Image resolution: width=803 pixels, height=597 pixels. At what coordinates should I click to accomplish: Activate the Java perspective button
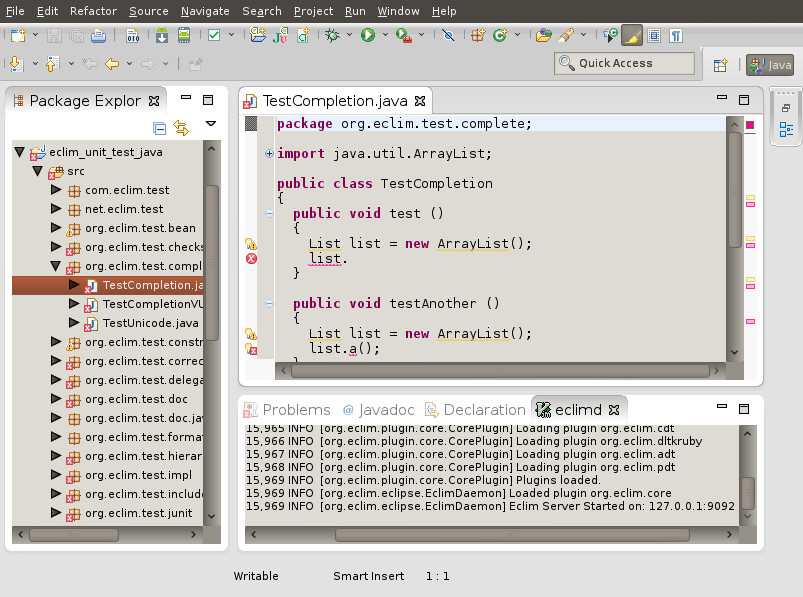coord(769,64)
